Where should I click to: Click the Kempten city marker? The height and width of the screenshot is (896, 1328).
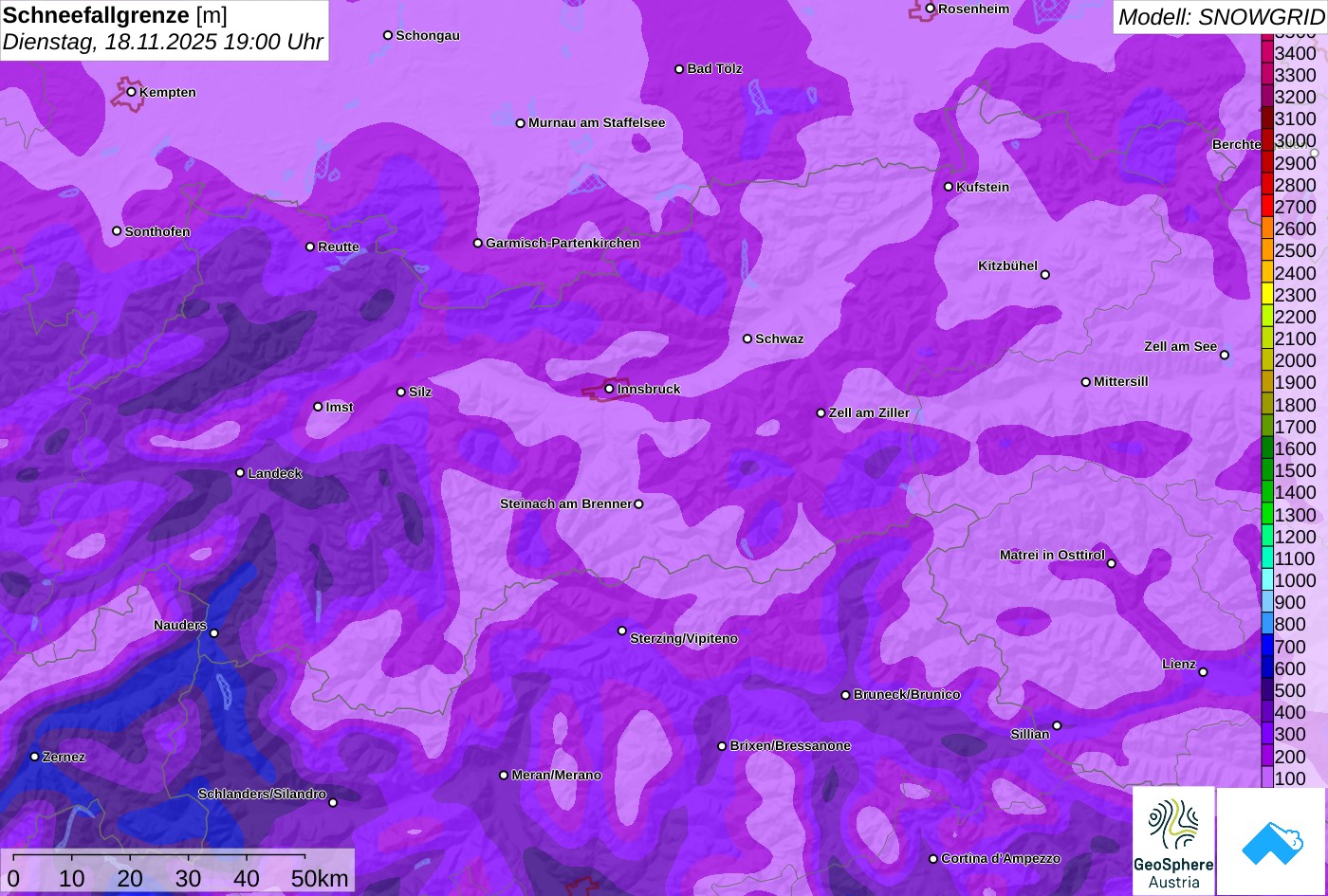[x=131, y=92]
